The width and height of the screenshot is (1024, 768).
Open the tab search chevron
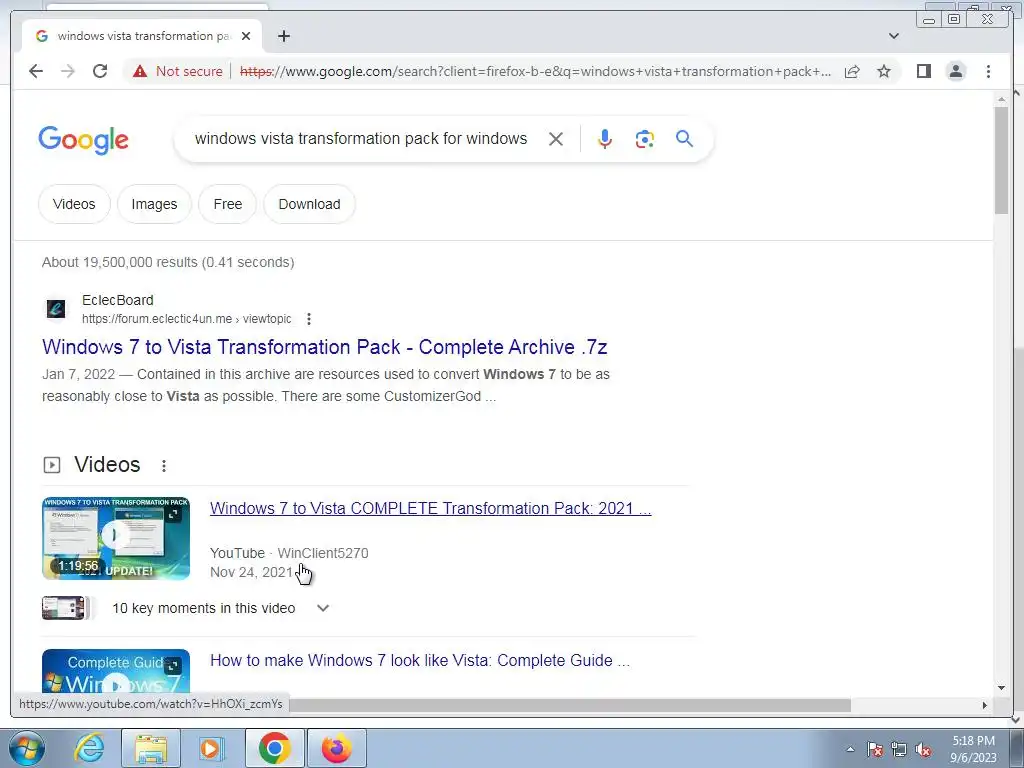point(894,36)
